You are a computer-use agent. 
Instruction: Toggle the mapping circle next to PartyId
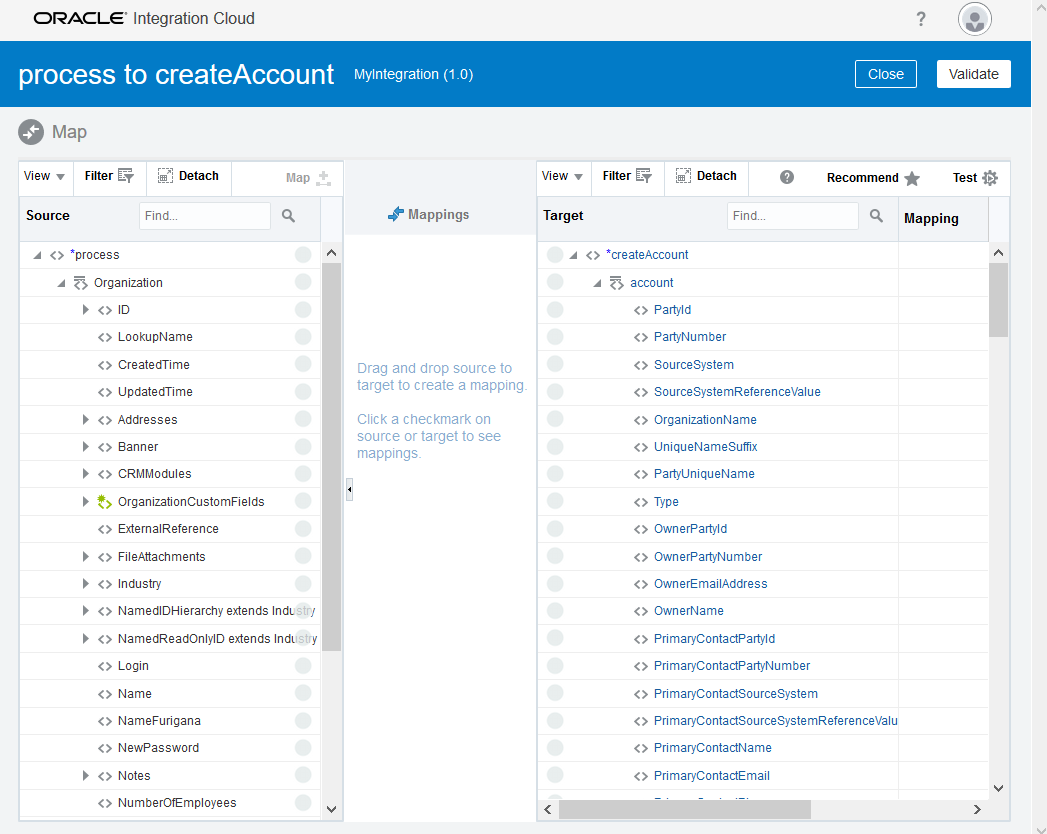coord(556,309)
